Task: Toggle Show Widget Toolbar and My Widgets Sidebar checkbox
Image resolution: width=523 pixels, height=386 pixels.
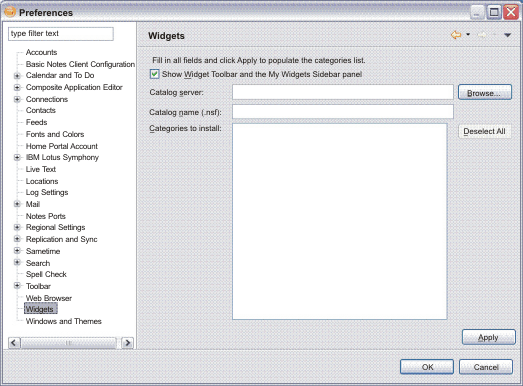Action: (154, 74)
